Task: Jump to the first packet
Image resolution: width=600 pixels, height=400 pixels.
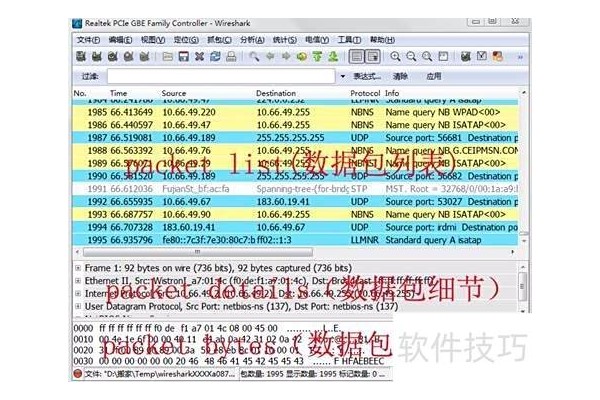Action: [x=317, y=57]
